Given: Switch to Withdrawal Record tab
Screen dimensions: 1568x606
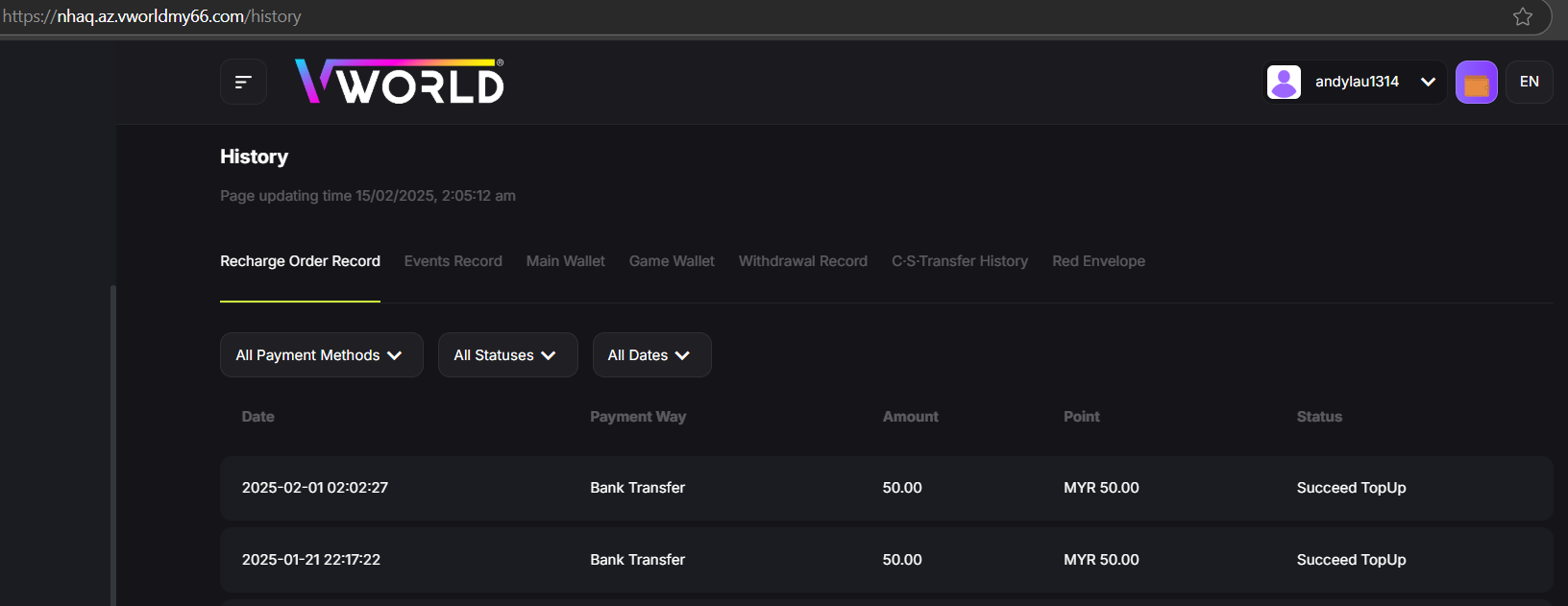Looking at the screenshot, I should 803,261.
